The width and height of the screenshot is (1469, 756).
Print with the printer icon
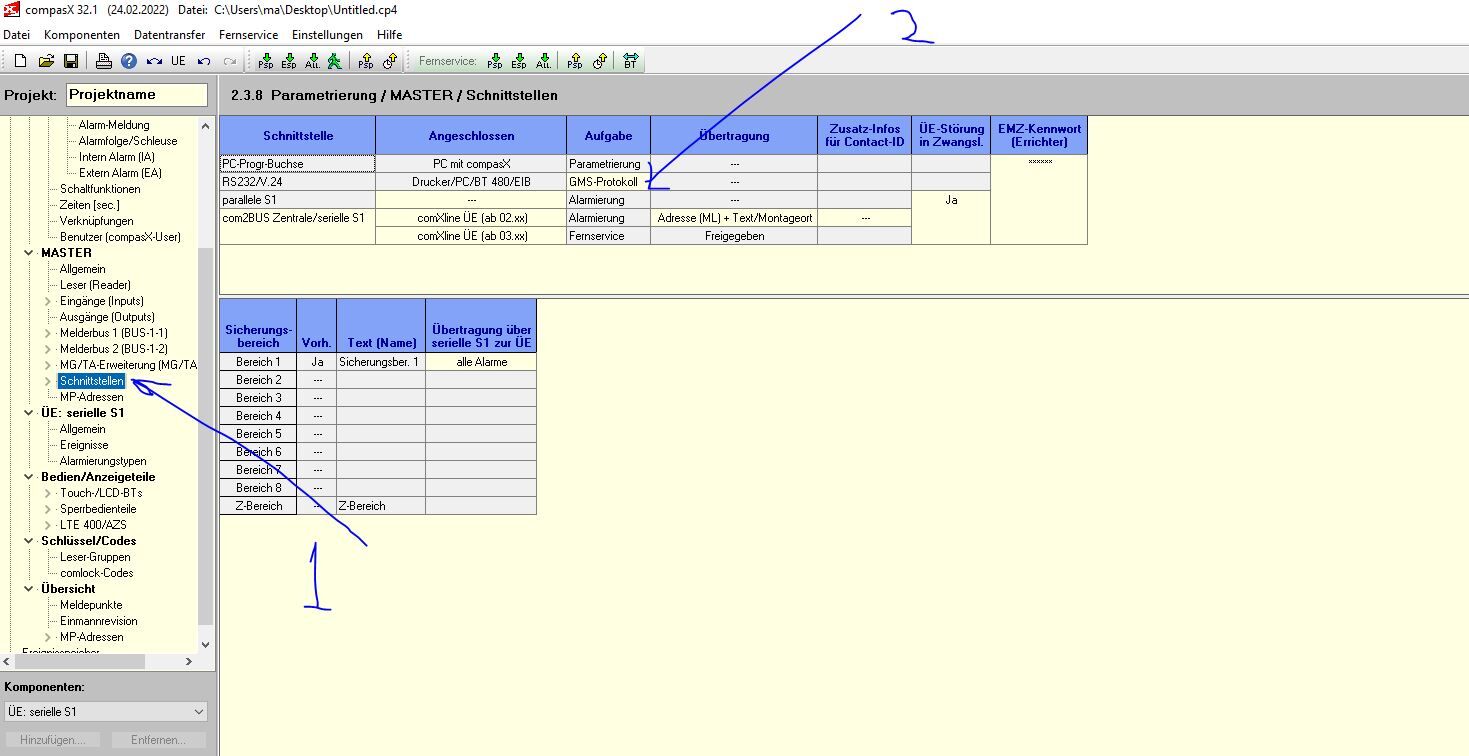tap(104, 61)
